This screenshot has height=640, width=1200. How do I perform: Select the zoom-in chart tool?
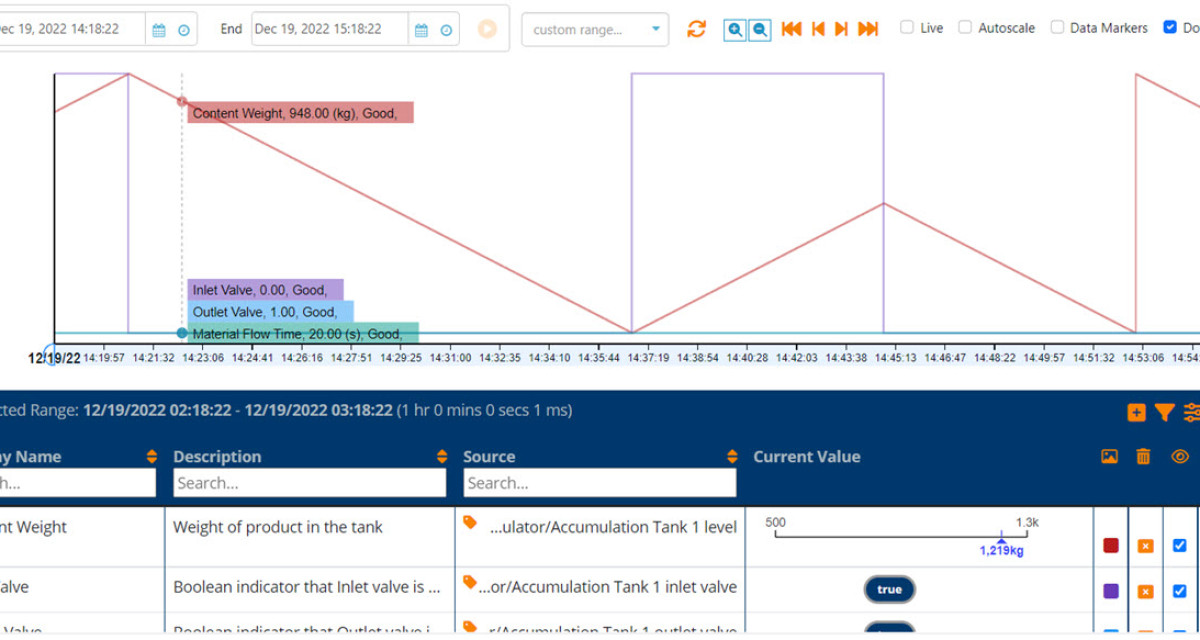pos(734,29)
